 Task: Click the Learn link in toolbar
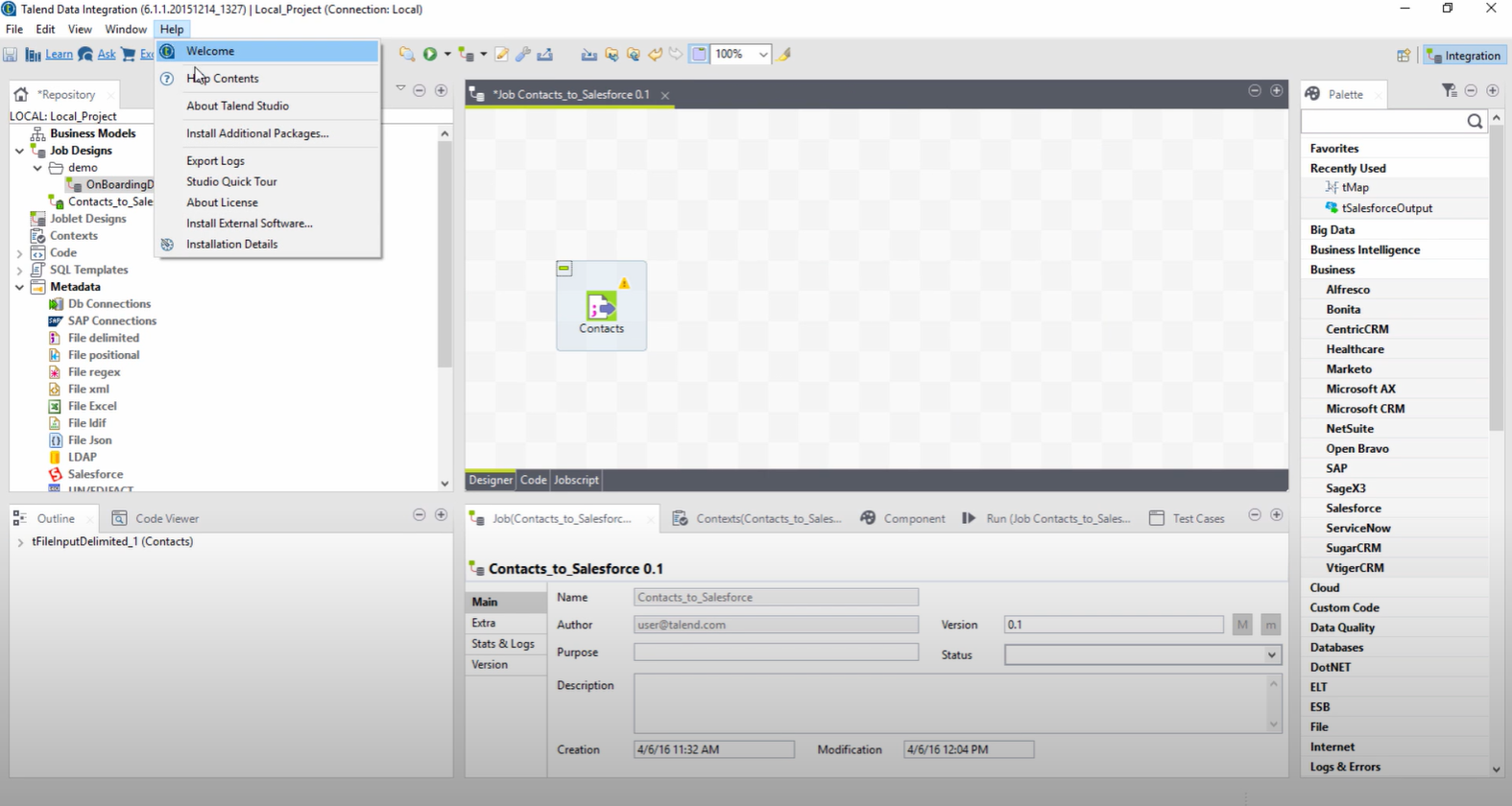pos(59,55)
